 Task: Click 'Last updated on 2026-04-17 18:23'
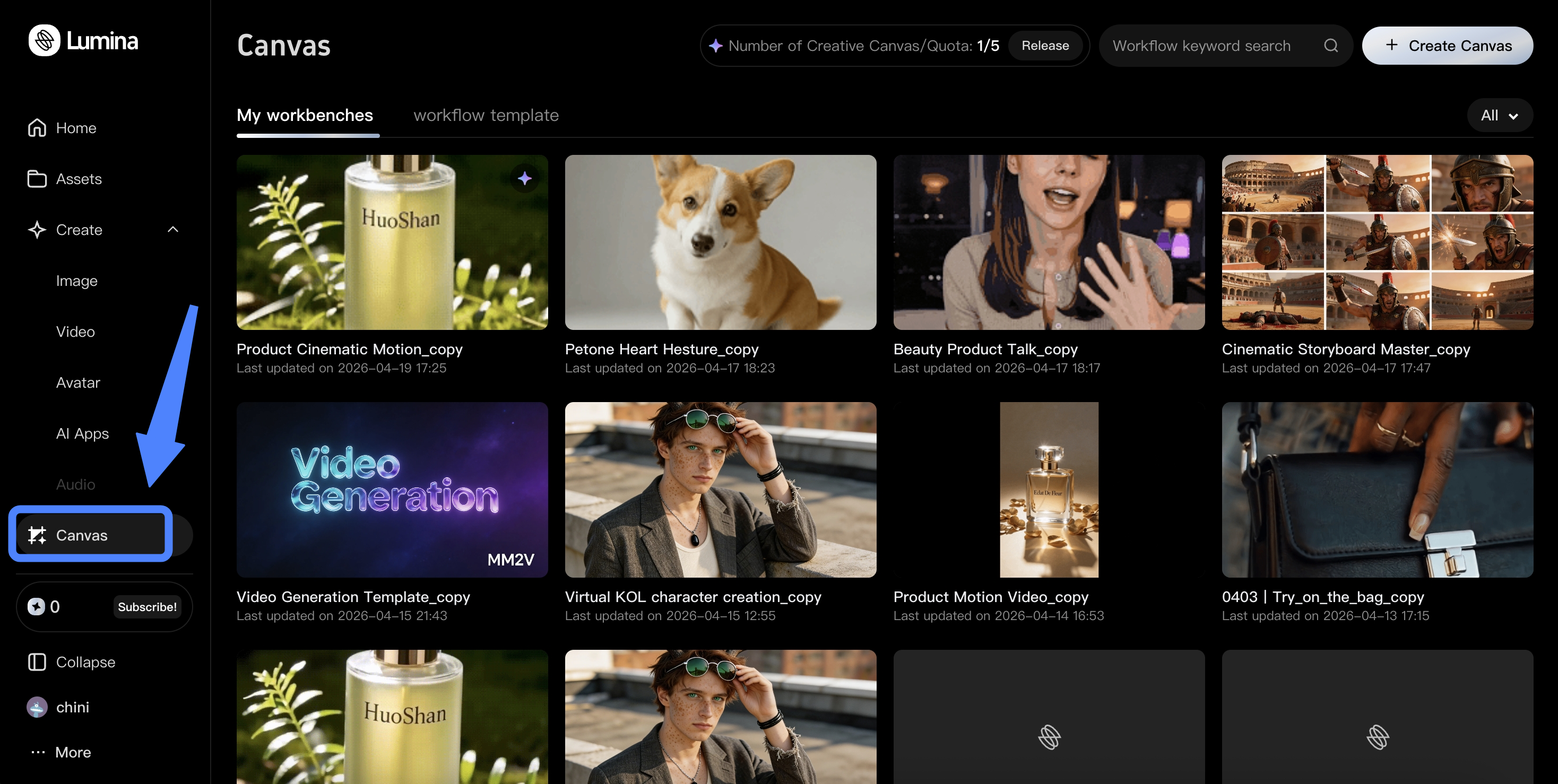[670, 368]
